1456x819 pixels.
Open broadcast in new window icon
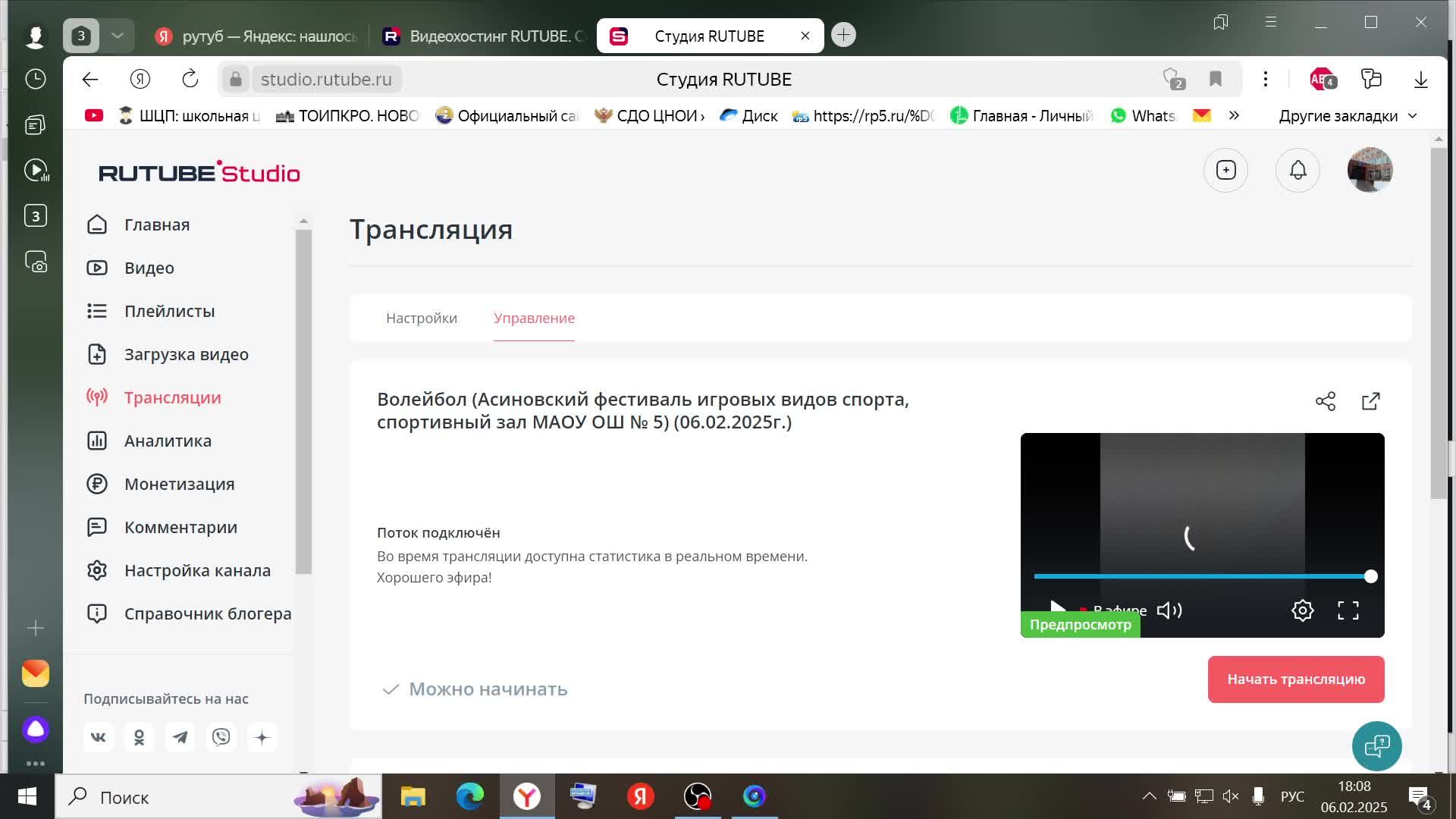tap(1370, 401)
